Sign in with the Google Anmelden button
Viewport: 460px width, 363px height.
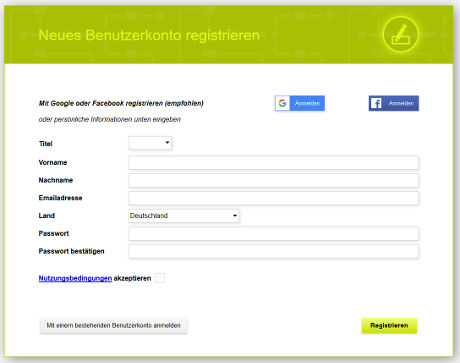(300, 103)
